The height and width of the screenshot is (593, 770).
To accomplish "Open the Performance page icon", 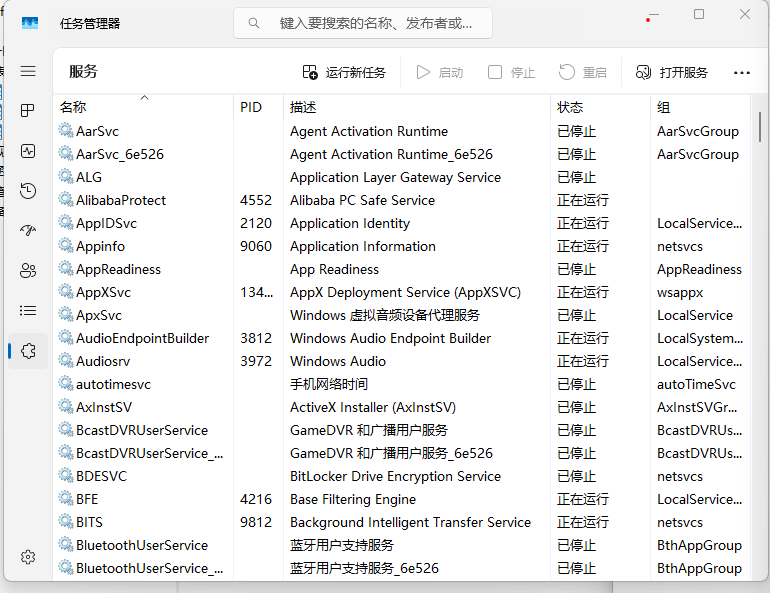I will [x=28, y=151].
